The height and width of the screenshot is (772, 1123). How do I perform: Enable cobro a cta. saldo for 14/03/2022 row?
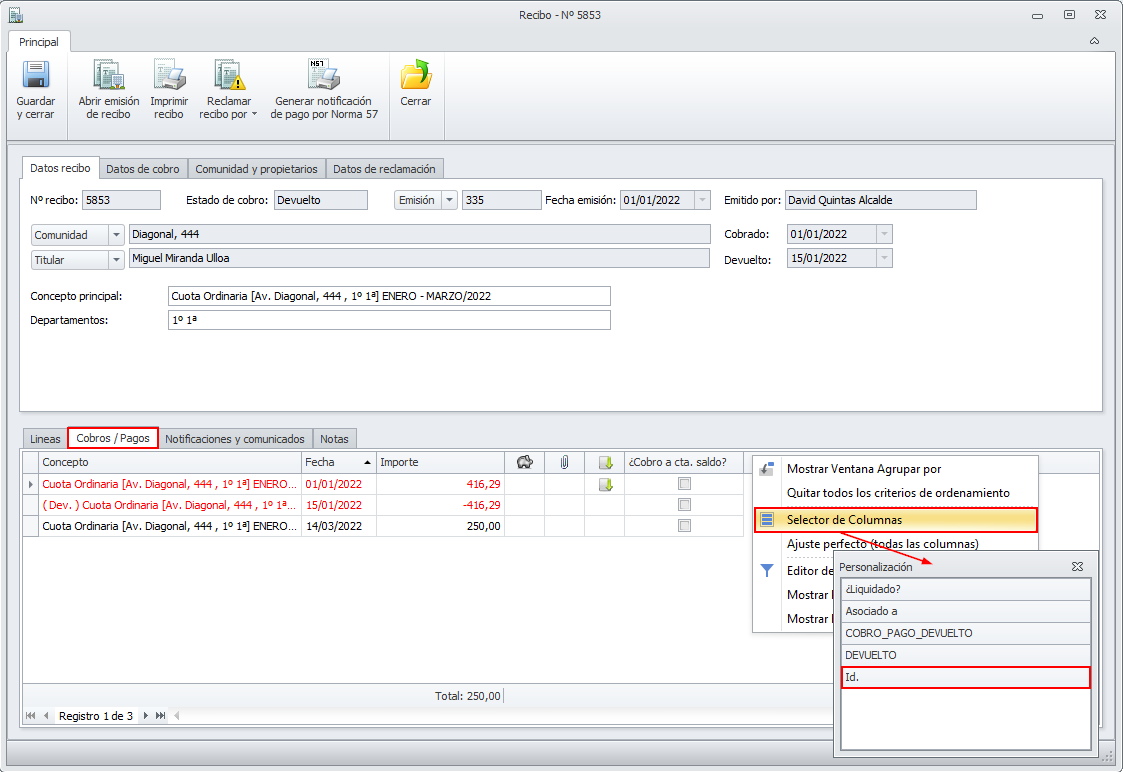(x=684, y=526)
